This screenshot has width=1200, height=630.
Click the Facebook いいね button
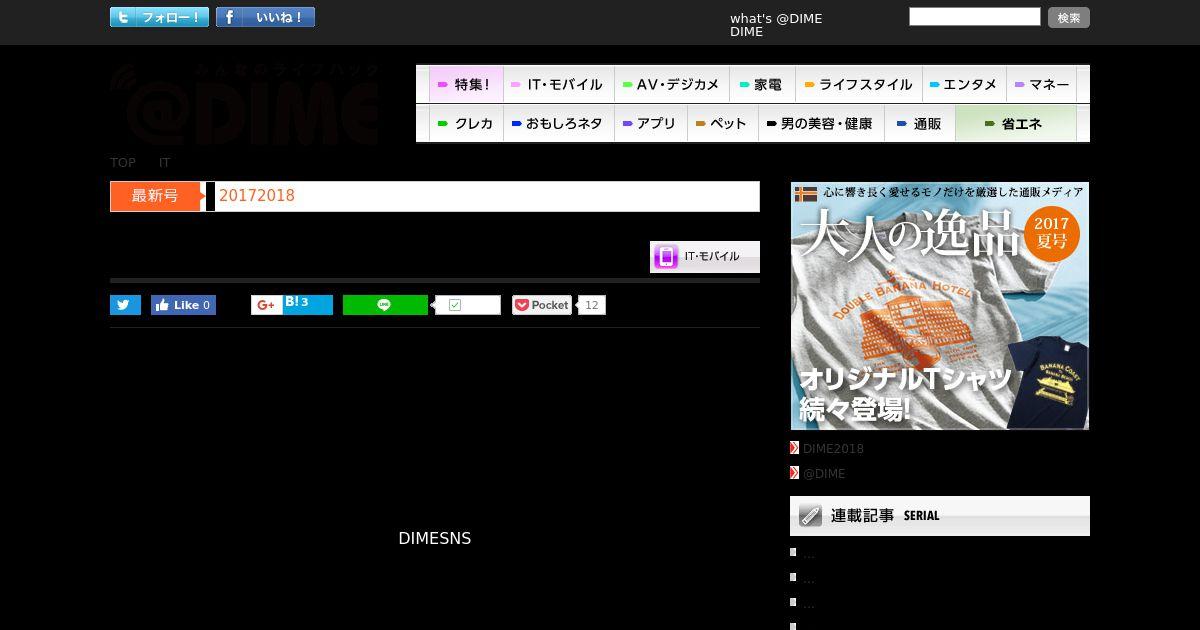point(265,17)
